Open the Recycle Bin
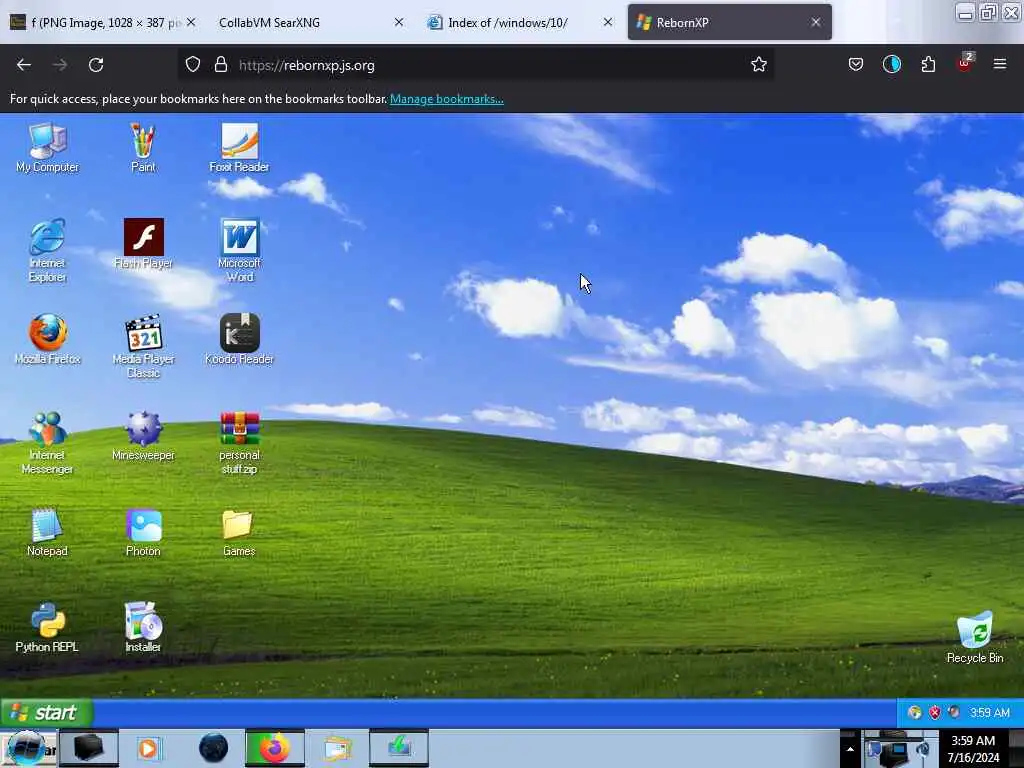 [974, 637]
